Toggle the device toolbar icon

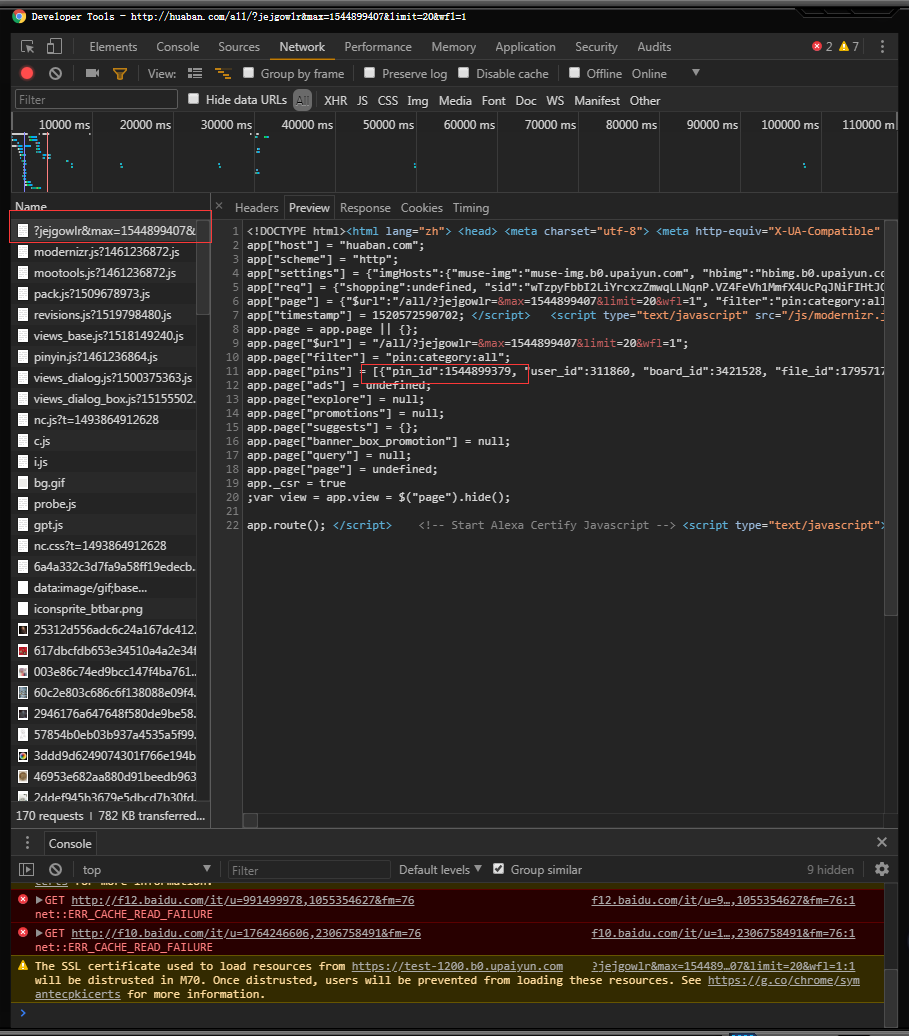coord(54,47)
